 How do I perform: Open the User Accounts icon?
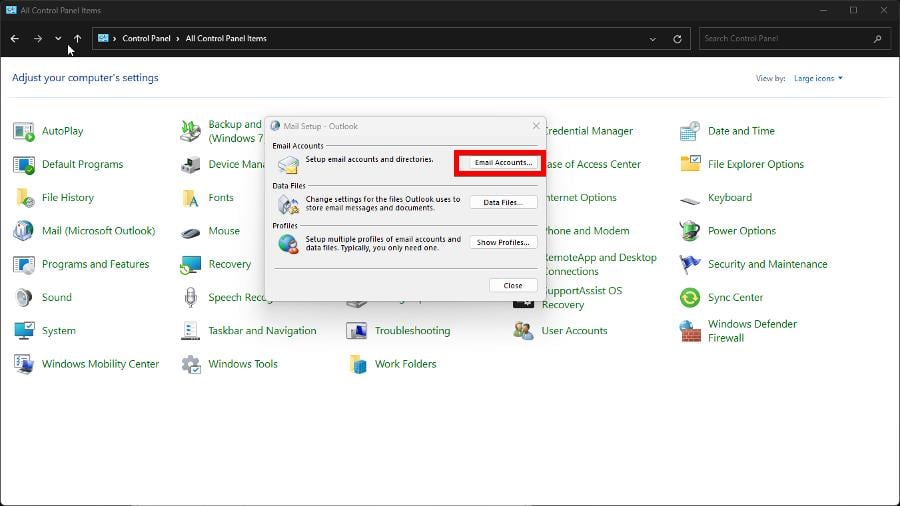click(x=523, y=331)
